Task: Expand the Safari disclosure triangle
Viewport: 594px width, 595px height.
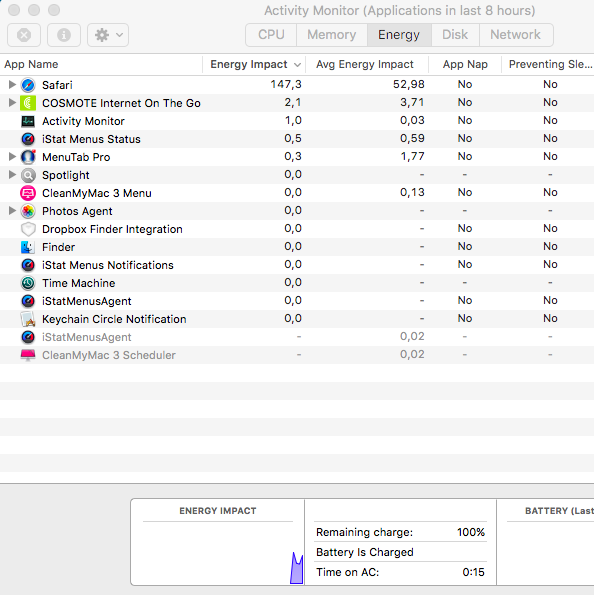Action: (x=12, y=84)
